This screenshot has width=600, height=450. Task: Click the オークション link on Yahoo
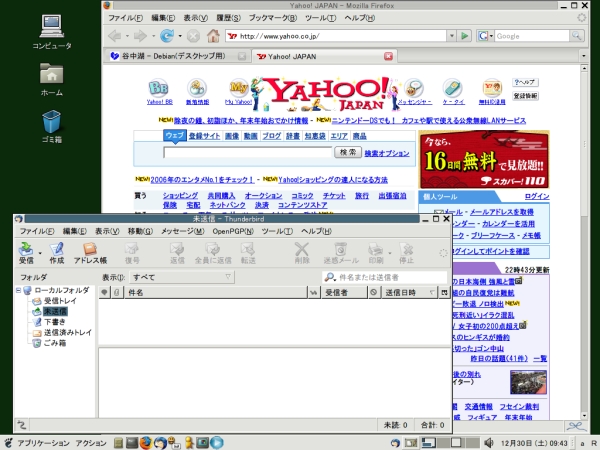point(263,196)
